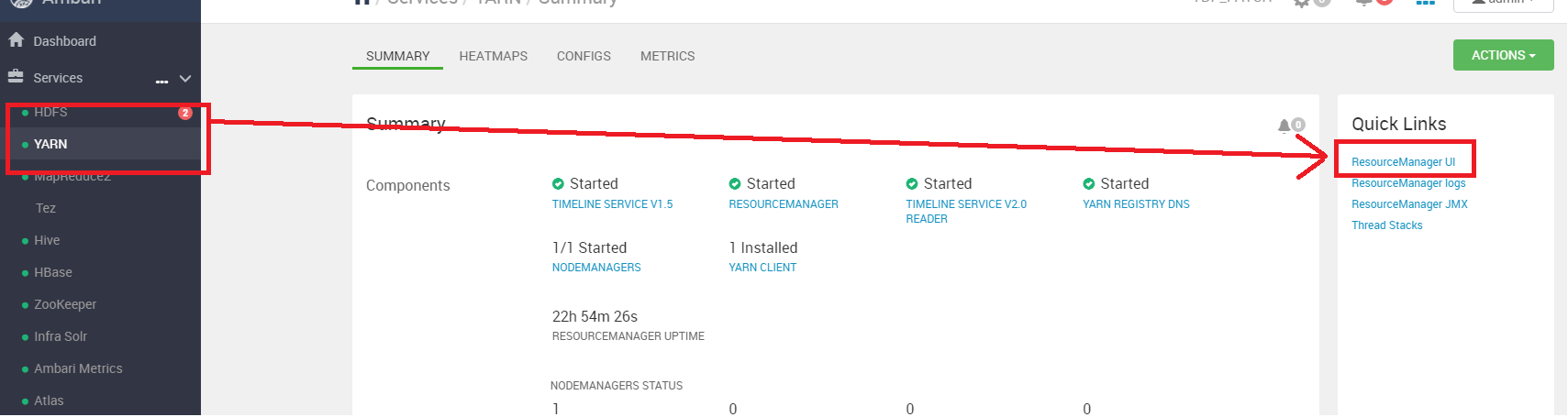Screen dimensions: 1568x417
Task: Click the green status icon above TIMELINE SERVICE V1.5
Action: point(558,184)
